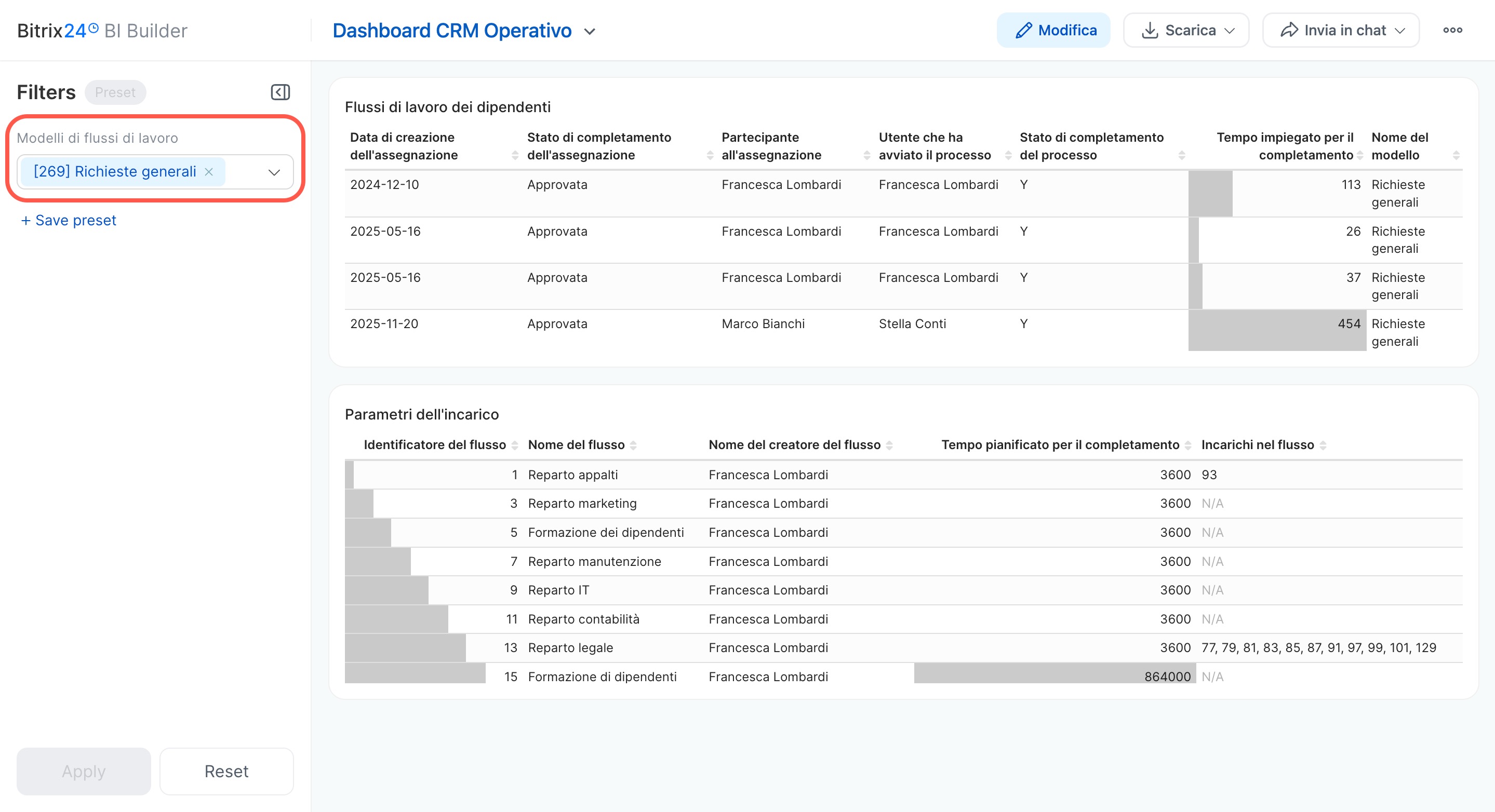Sort by Nome del creatore del flusso
Image resolution: width=1495 pixels, height=812 pixels.
(889, 445)
